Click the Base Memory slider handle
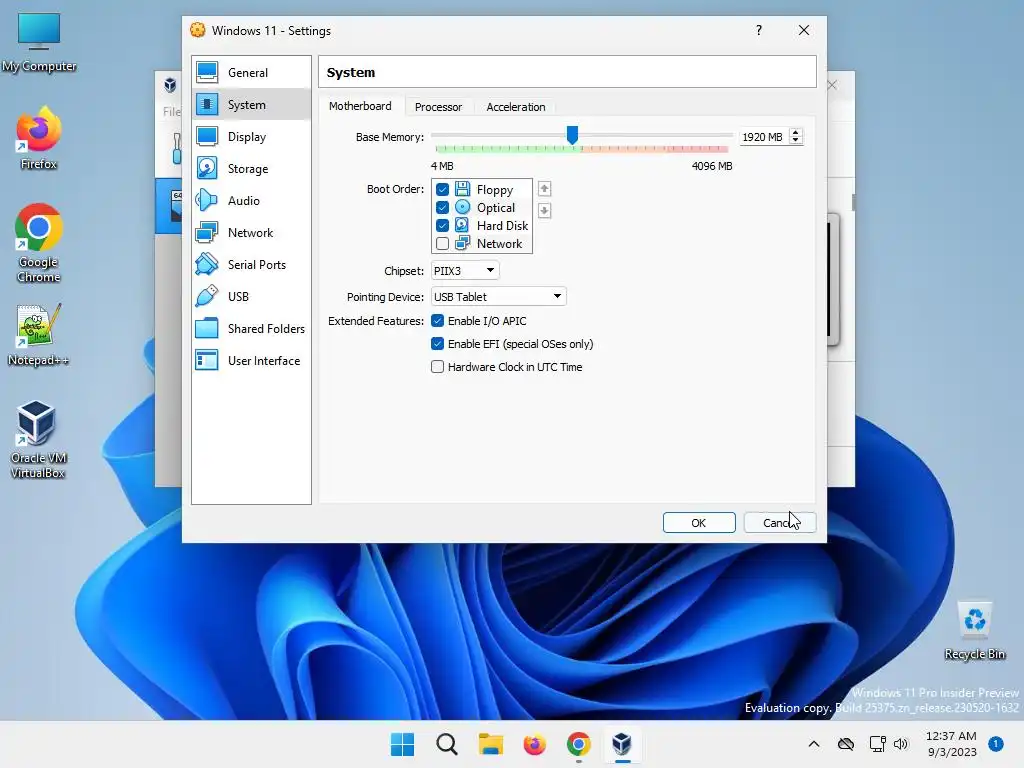Image resolution: width=1024 pixels, height=768 pixels. pyautogui.click(x=572, y=135)
